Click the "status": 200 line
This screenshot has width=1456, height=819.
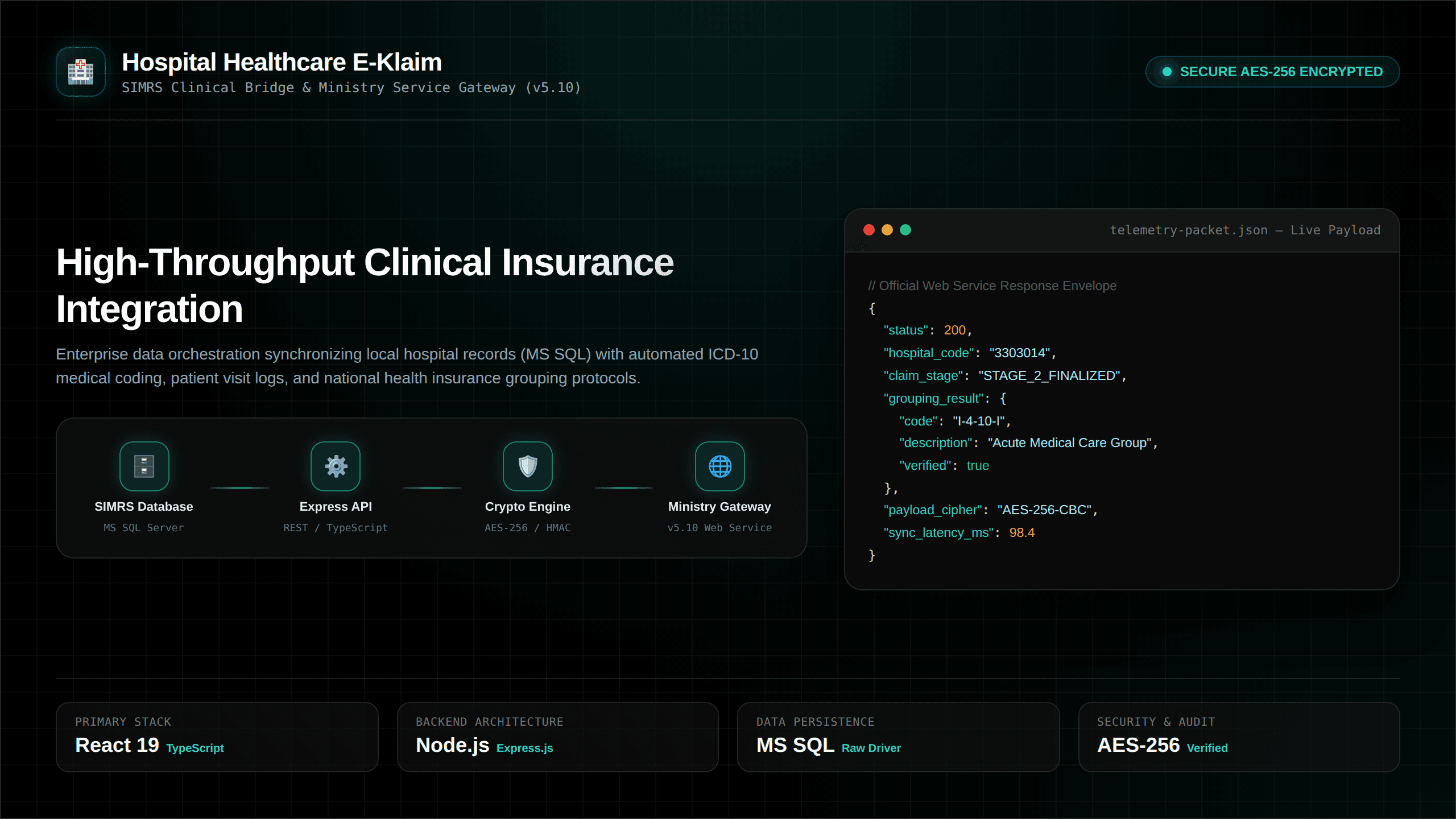tap(928, 330)
